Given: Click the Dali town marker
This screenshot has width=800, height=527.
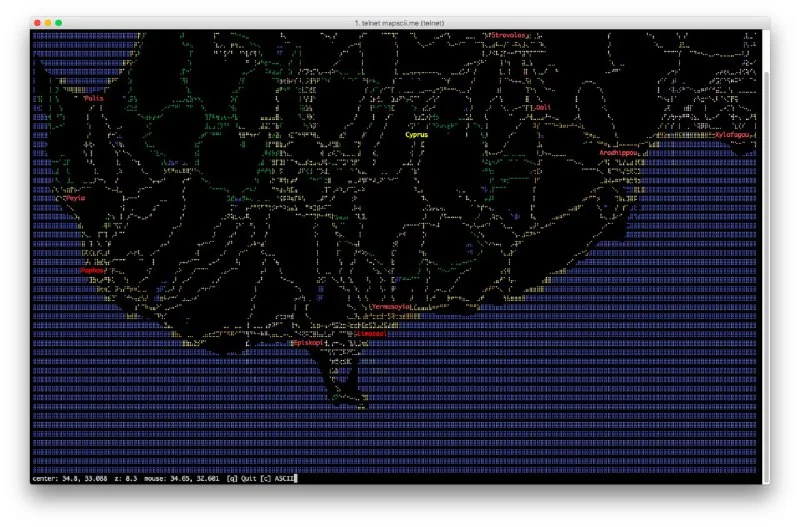Looking at the screenshot, I should 541,107.
